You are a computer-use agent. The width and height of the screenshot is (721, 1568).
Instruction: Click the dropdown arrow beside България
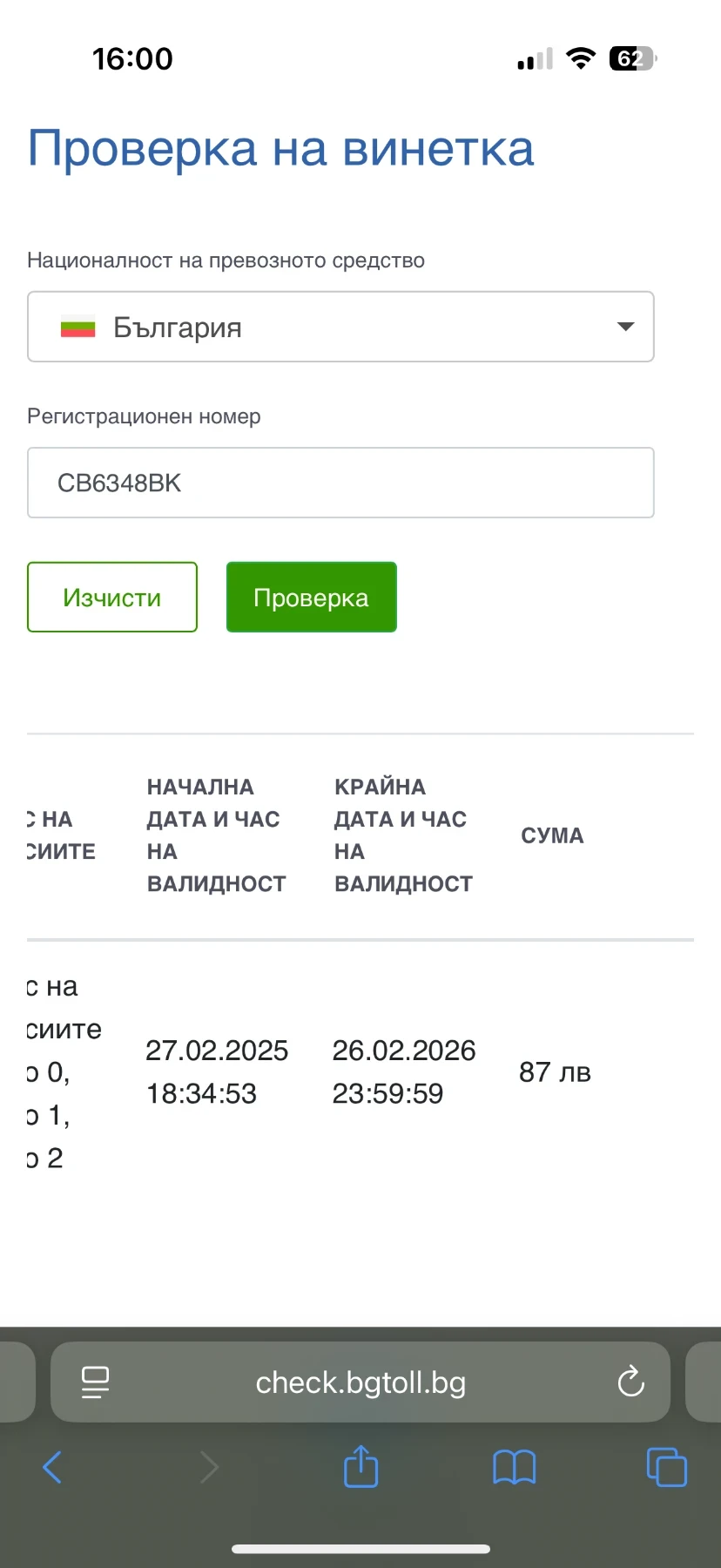(x=625, y=327)
